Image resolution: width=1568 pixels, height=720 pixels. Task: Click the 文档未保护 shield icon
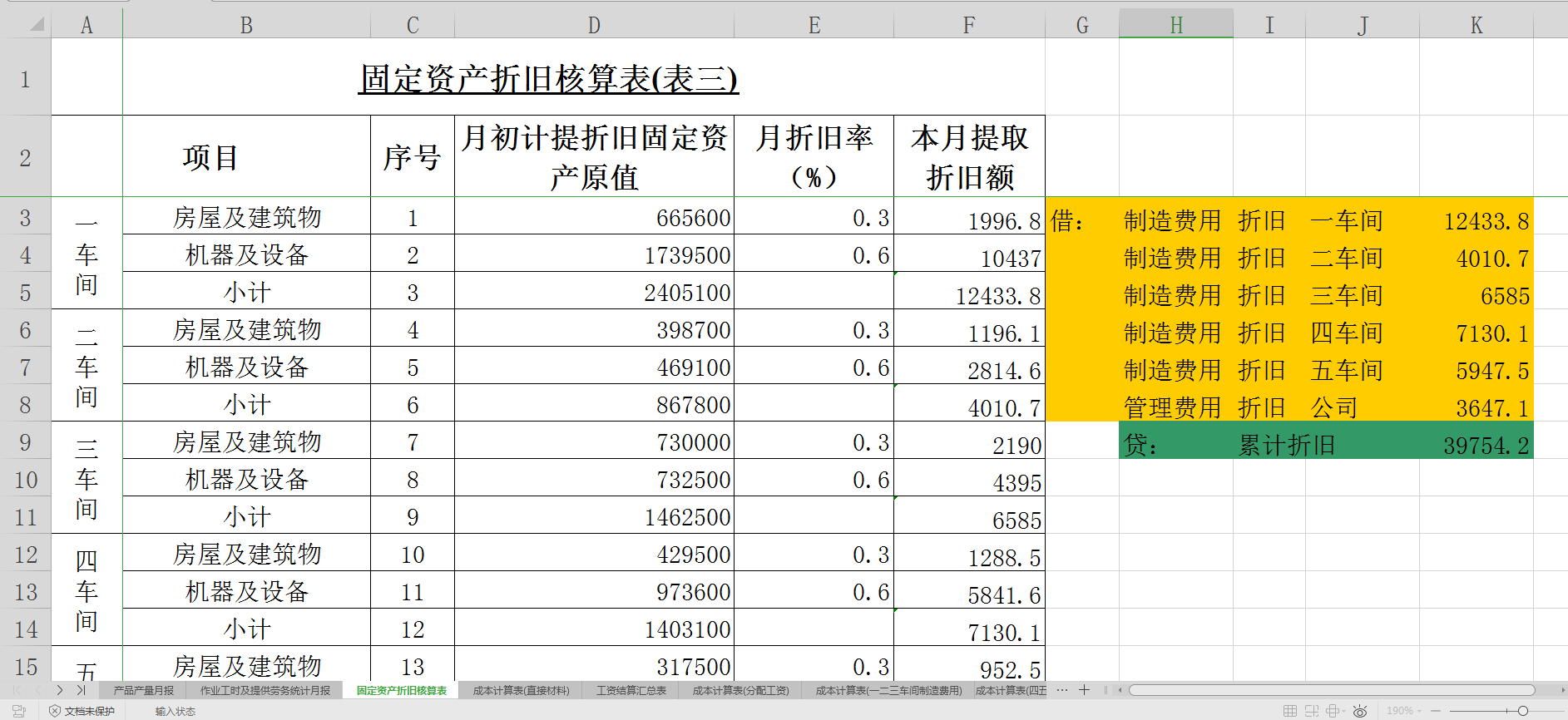[55, 711]
